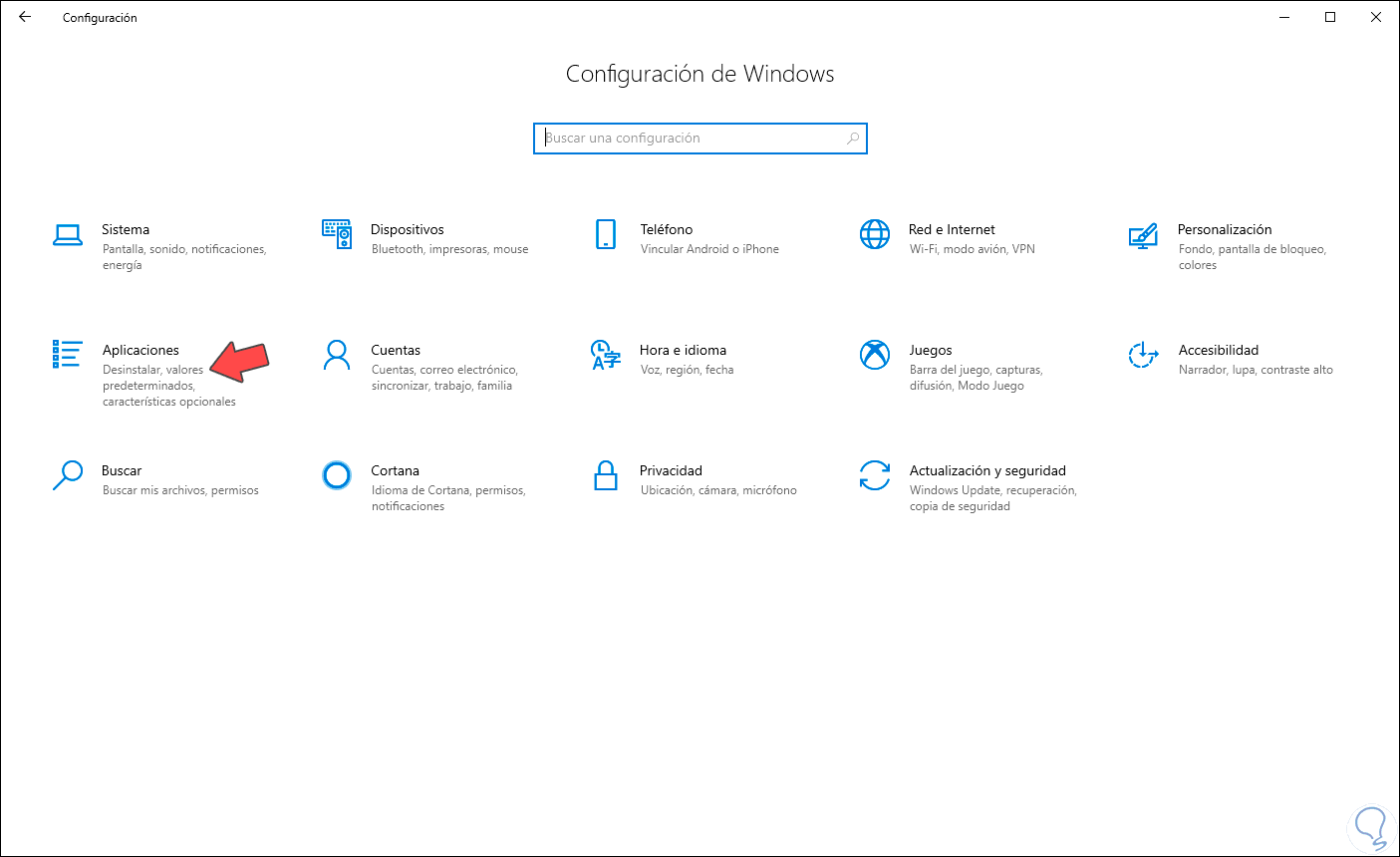Select the Cortana circle icon
This screenshot has width=1400, height=857.
point(337,475)
